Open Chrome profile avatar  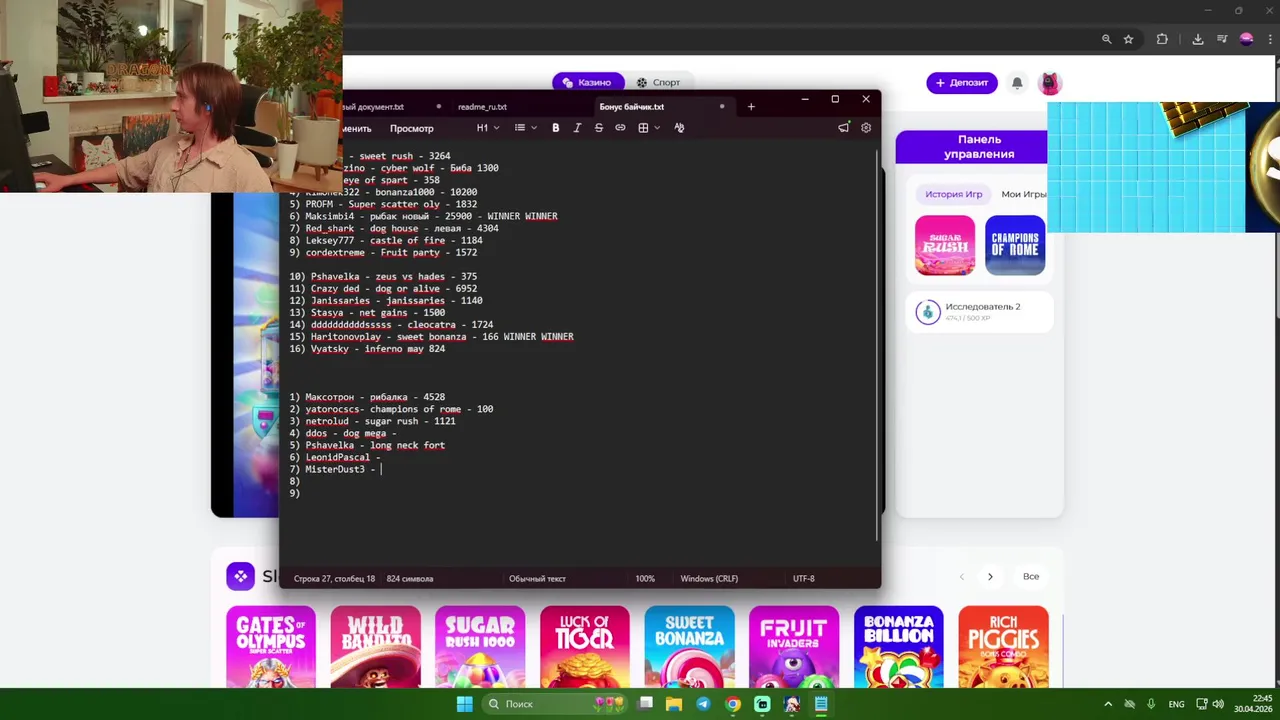pyautogui.click(x=1246, y=39)
